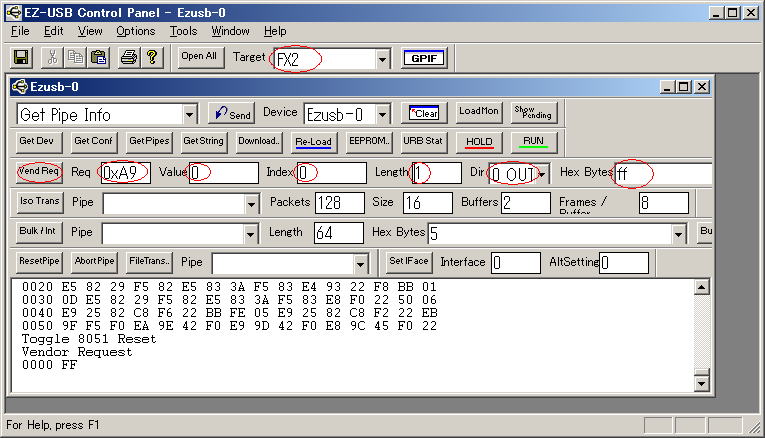Click the EZ-USB Control Panel title icon
The image size is (765, 438).
(14, 13)
